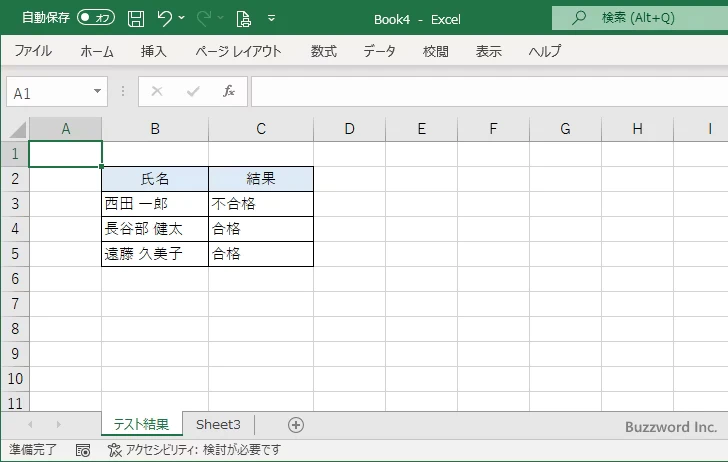Screen dimensions: 728x462
Task: Toggle the AutoSave switch
Action: pos(96,18)
